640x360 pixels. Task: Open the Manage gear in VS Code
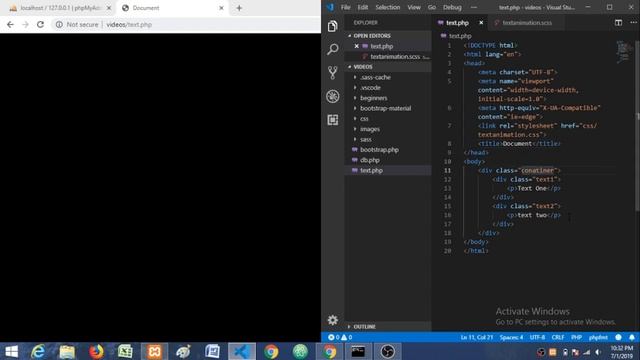[333, 320]
